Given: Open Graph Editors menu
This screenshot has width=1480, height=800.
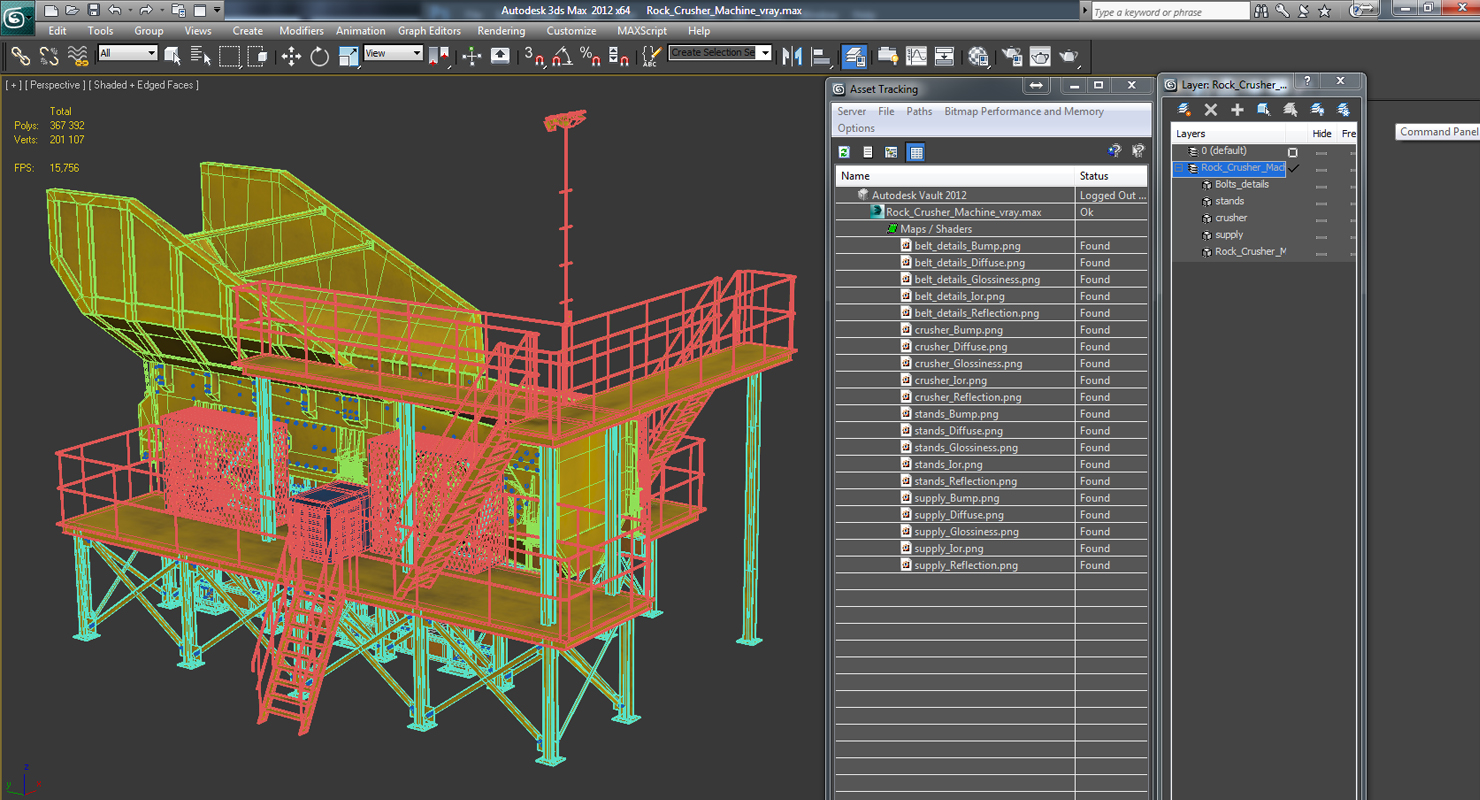Looking at the screenshot, I should pyautogui.click(x=429, y=31).
